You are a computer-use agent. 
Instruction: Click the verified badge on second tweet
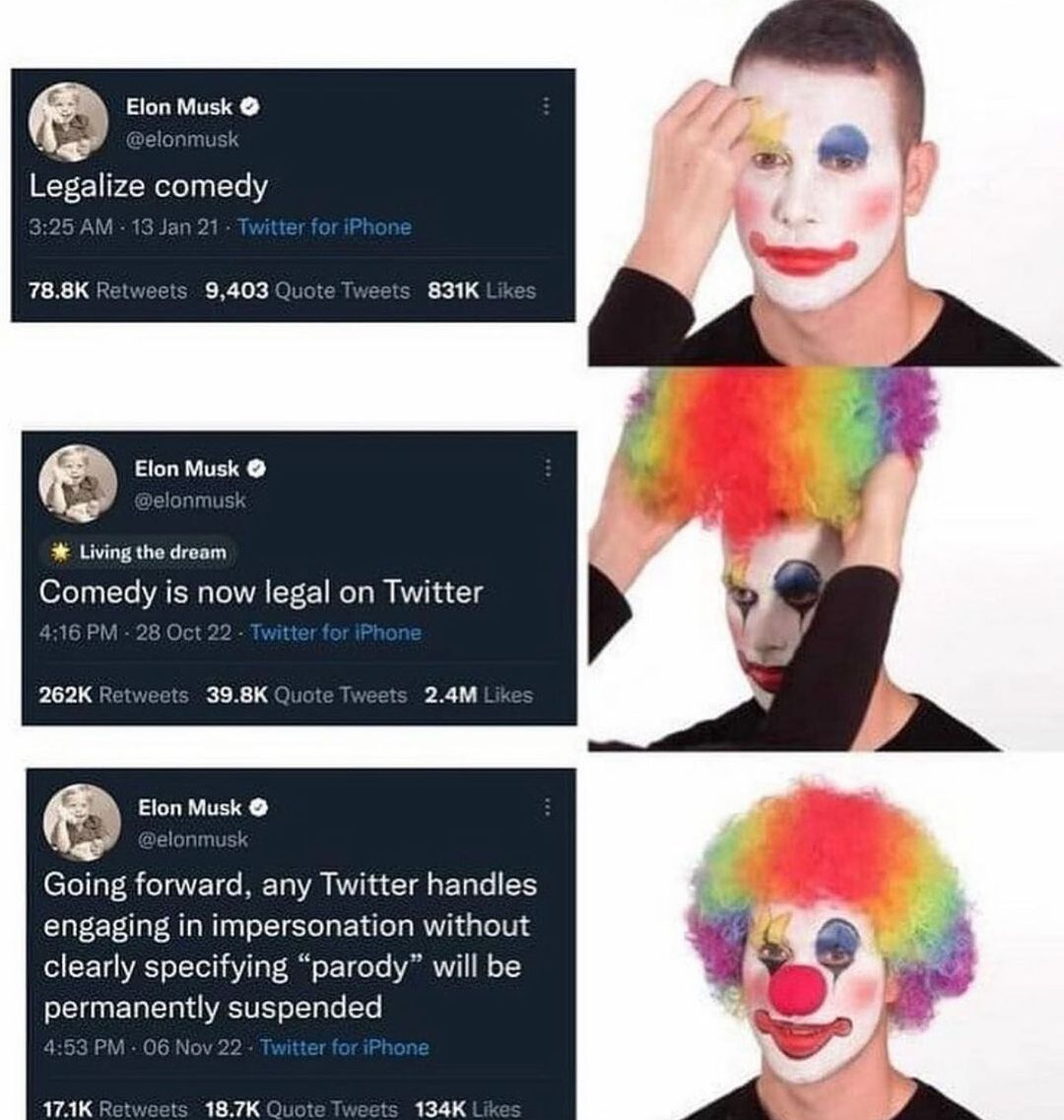pyautogui.click(x=257, y=469)
